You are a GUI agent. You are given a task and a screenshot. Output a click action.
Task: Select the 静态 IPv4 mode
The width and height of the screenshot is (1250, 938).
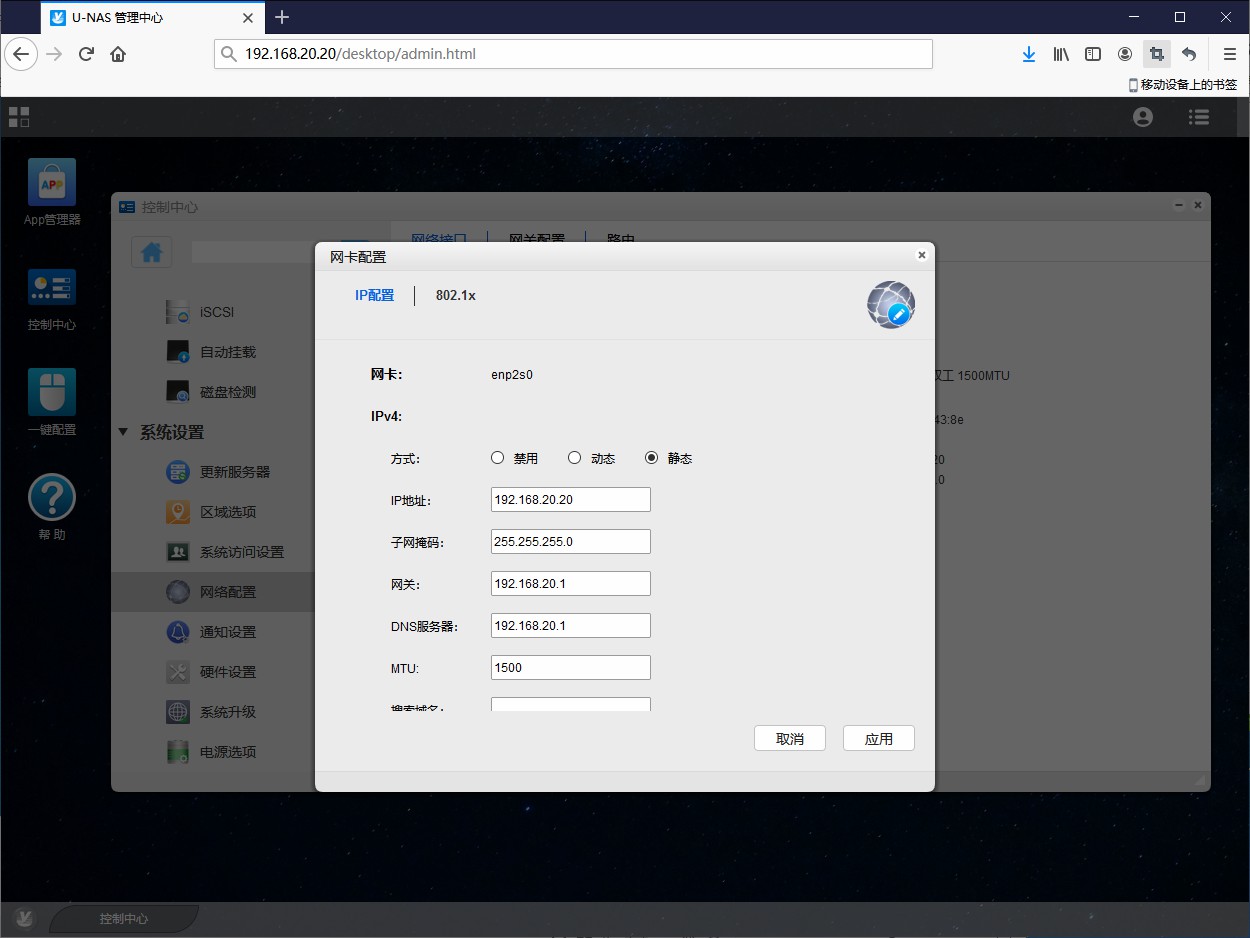[652, 458]
